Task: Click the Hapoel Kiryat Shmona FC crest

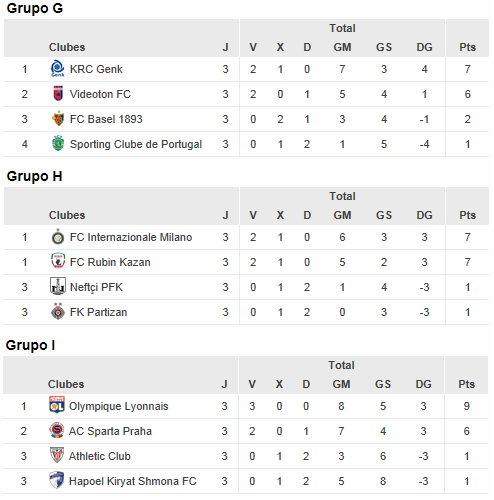Action: click(56, 480)
